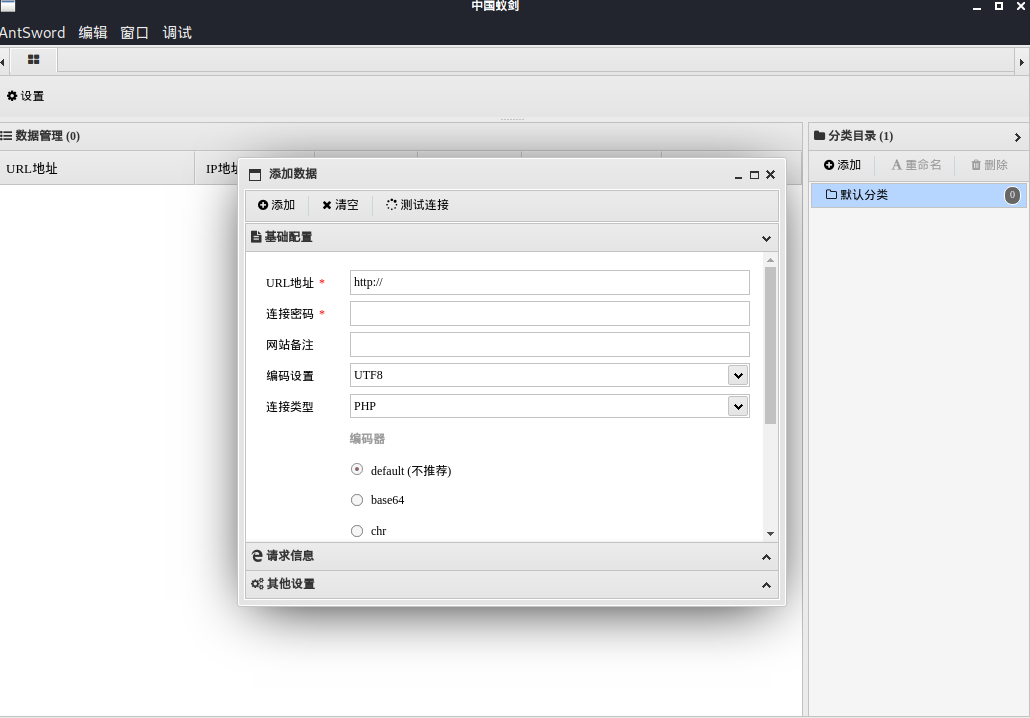1030x718 pixels.
Task: Open the 窗口 menu
Action: pyautogui.click(x=135, y=32)
